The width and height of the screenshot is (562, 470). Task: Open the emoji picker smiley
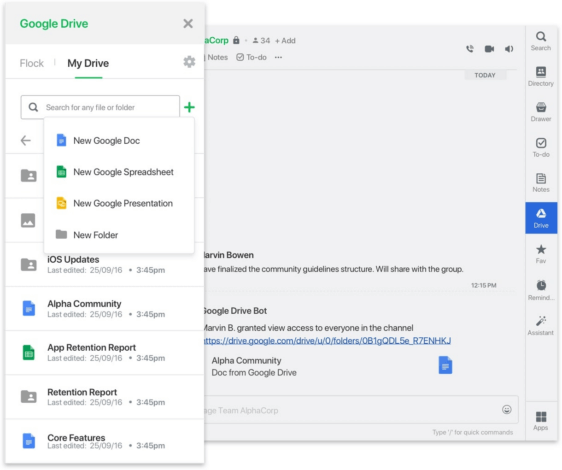[507, 409]
